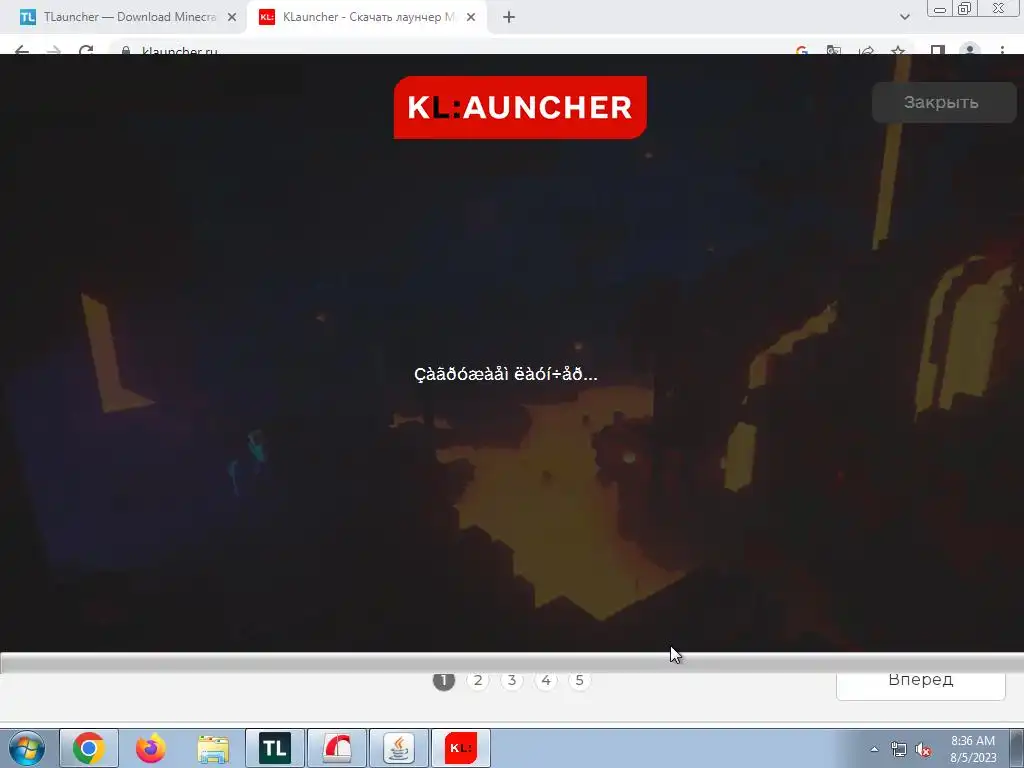This screenshot has height=768, width=1024.
Task: Open the Java taskbar application
Action: click(399, 748)
